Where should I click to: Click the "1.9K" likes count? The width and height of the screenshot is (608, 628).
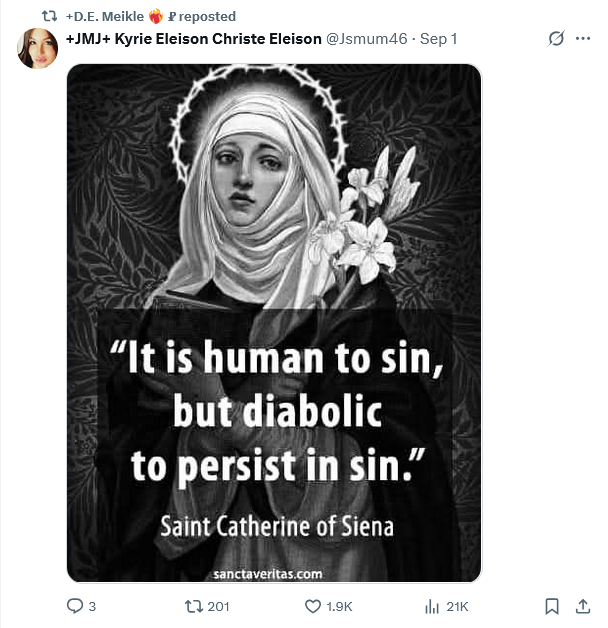tap(339, 606)
